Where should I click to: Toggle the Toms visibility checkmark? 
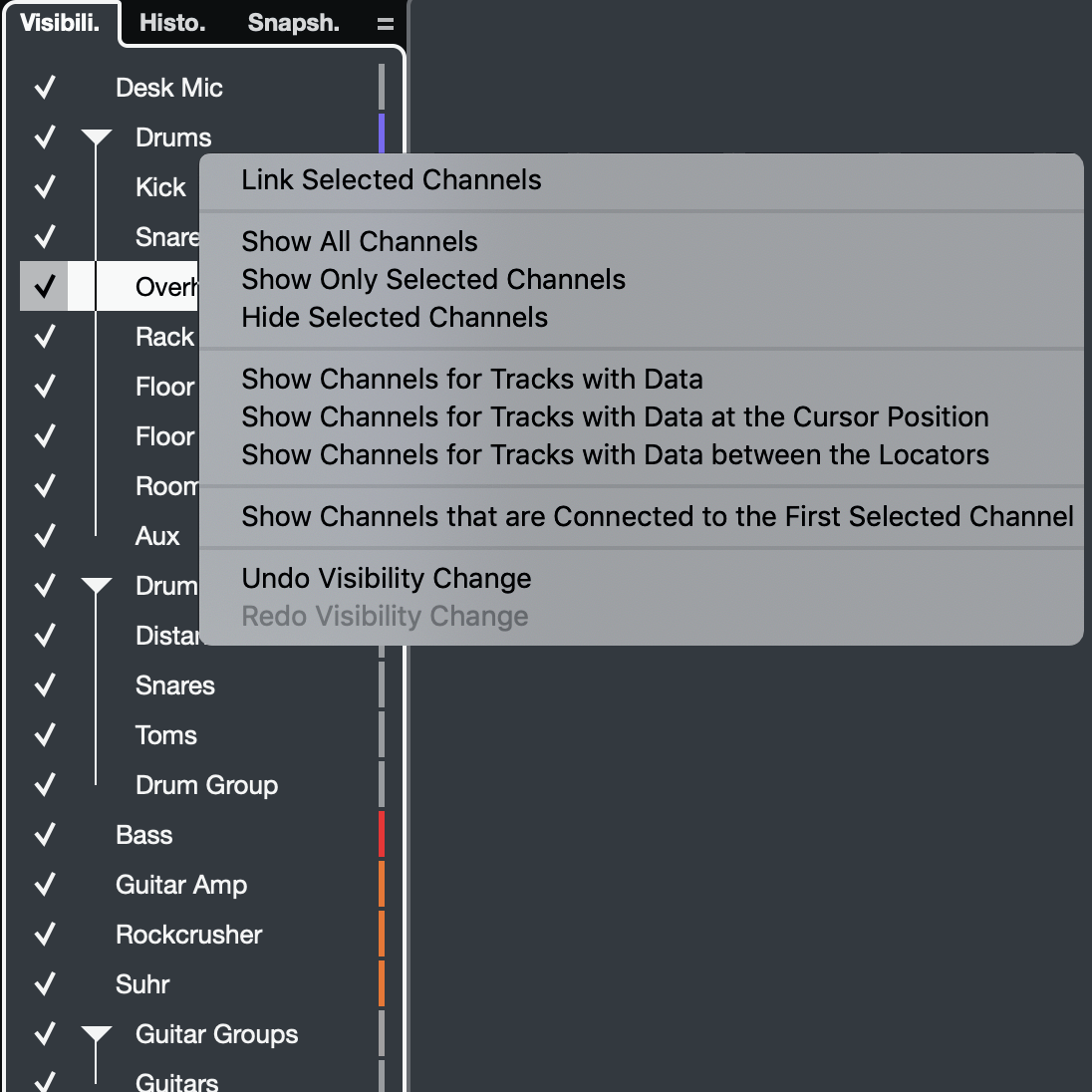coord(44,734)
